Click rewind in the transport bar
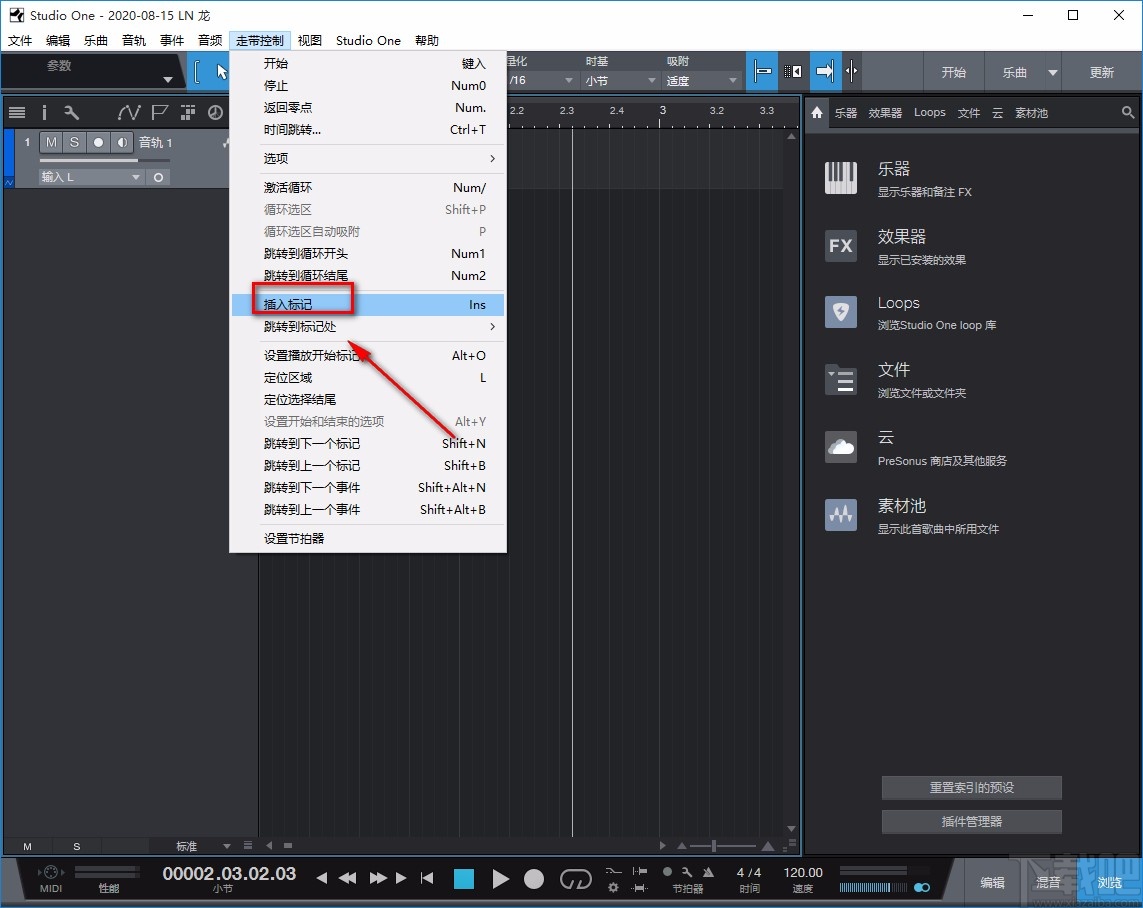The width and height of the screenshot is (1143, 908). (x=348, y=878)
